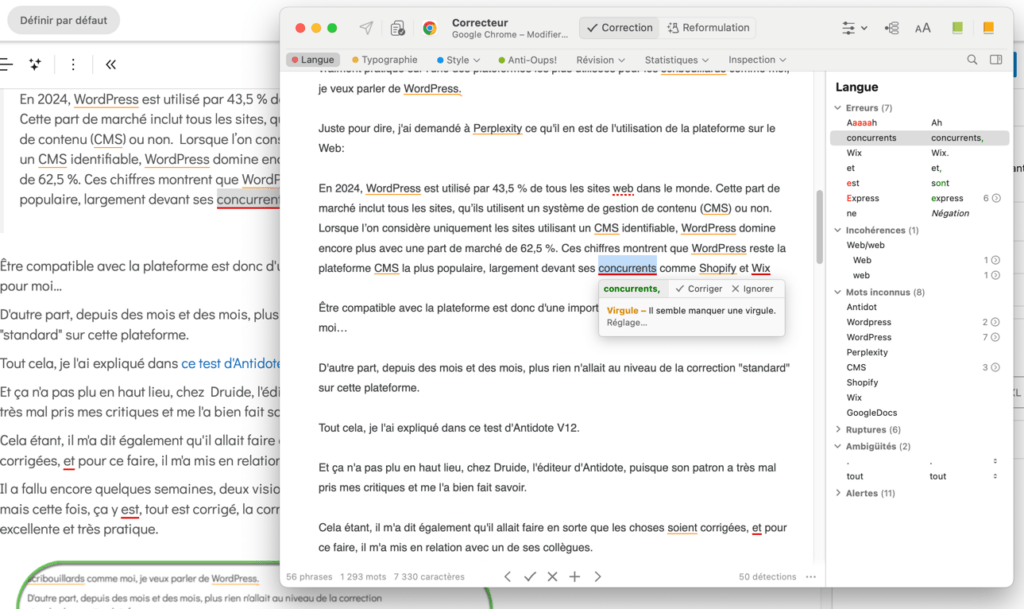Collapse the Ambigüités section
The image size is (1024, 609).
(x=838, y=446)
